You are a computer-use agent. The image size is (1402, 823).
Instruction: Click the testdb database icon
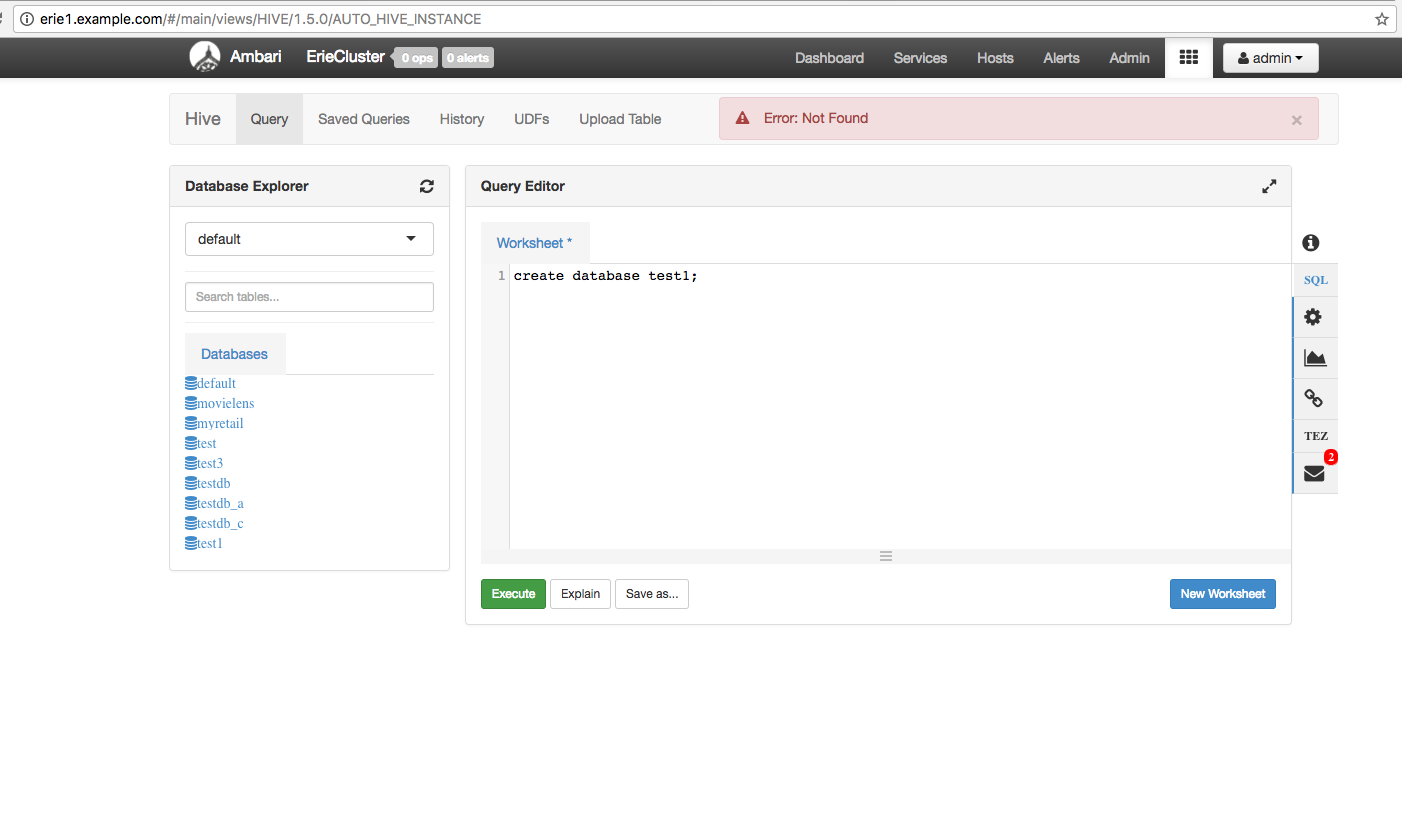191,483
